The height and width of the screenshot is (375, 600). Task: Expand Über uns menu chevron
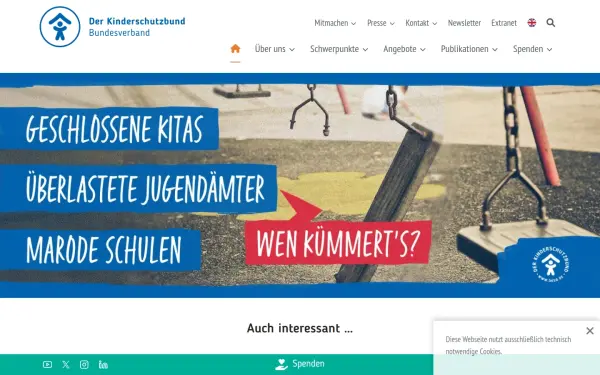[x=292, y=50]
